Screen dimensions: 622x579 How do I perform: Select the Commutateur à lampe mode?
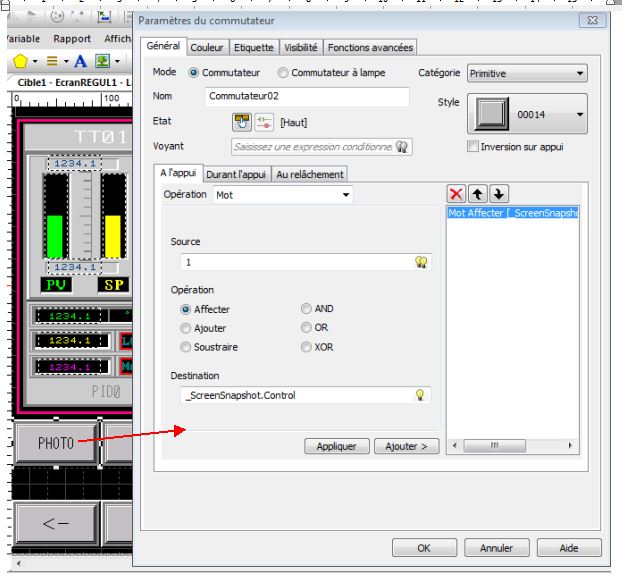coord(284,73)
